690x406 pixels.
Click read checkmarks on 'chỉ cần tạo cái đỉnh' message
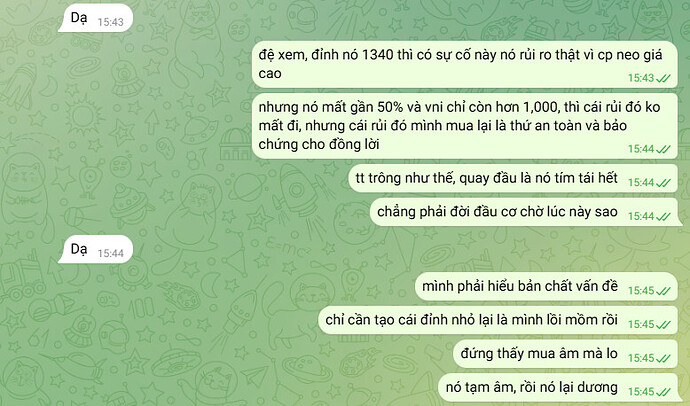click(x=663, y=325)
